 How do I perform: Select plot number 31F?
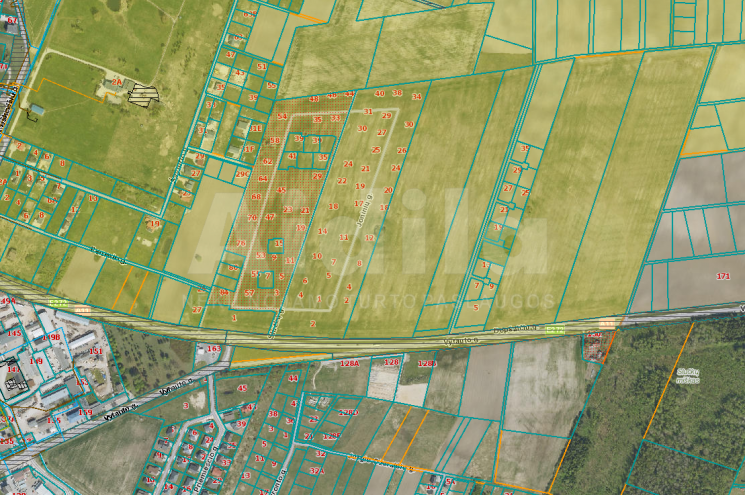pos(249,149)
